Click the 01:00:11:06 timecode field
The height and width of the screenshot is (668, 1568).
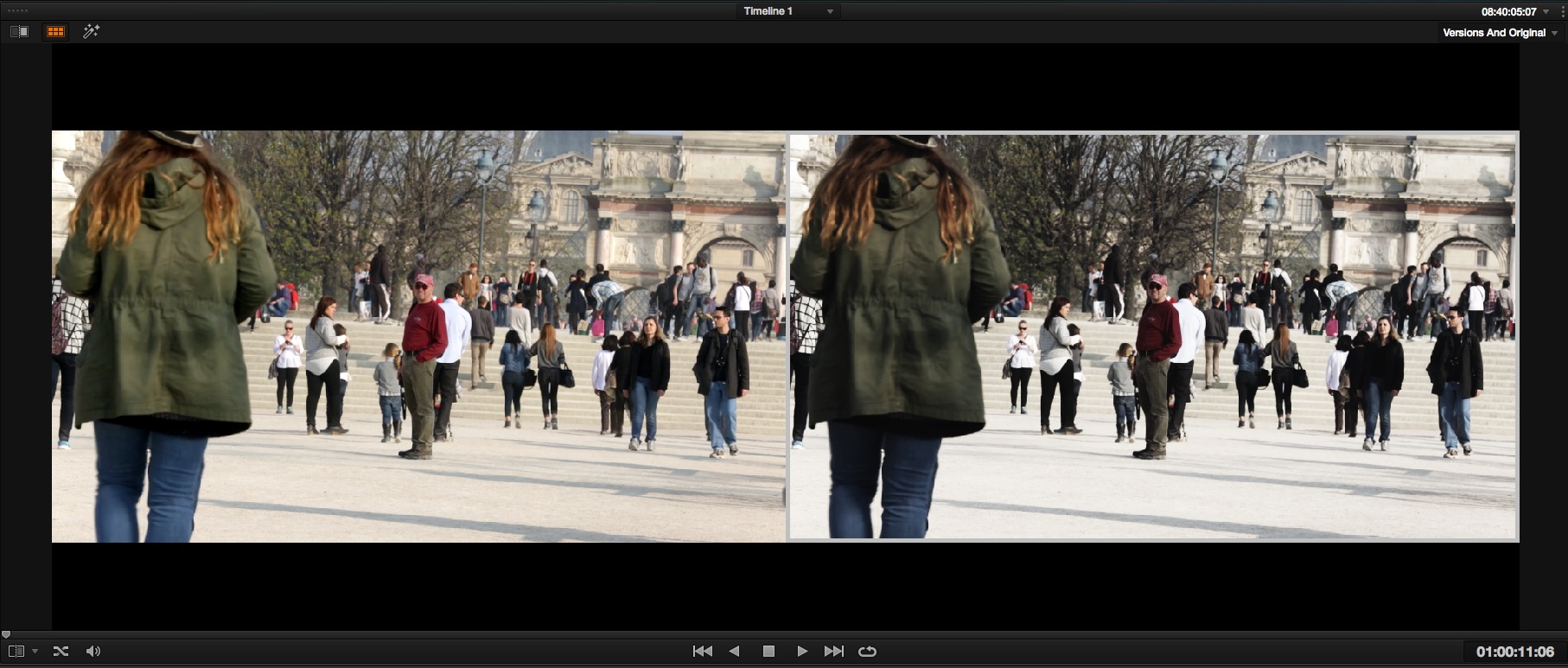tap(1514, 652)
